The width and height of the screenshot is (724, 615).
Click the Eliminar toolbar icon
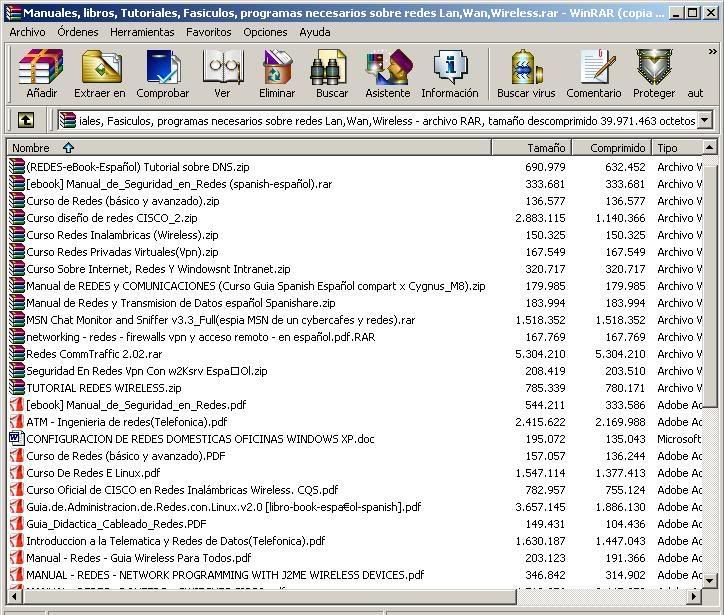coord(277,73)
